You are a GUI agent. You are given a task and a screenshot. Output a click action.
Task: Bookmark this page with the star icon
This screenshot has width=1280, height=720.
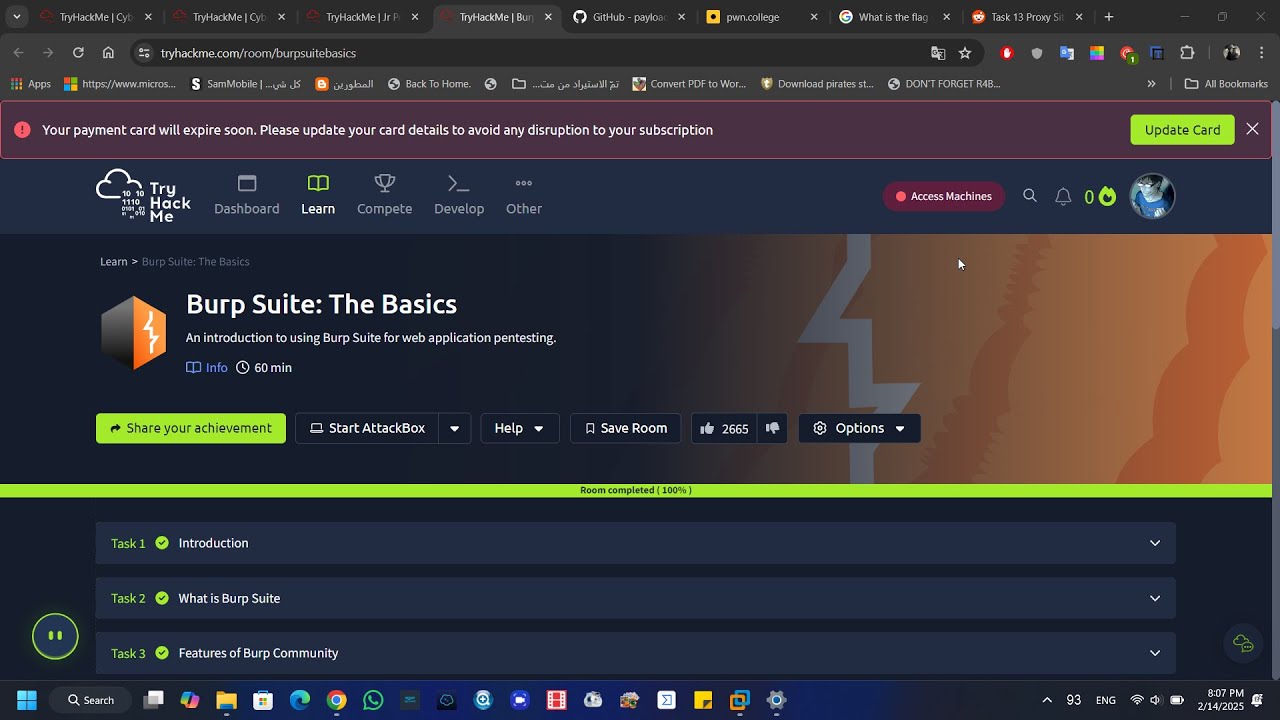coord(965,53)
